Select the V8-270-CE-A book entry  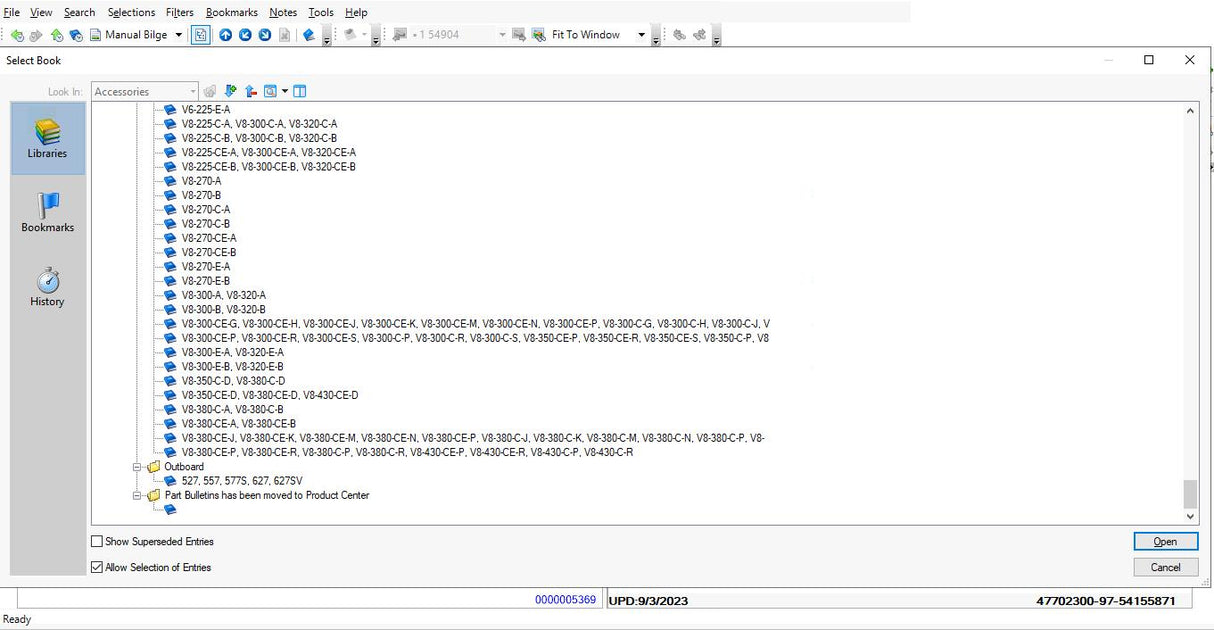coord(209,238)
